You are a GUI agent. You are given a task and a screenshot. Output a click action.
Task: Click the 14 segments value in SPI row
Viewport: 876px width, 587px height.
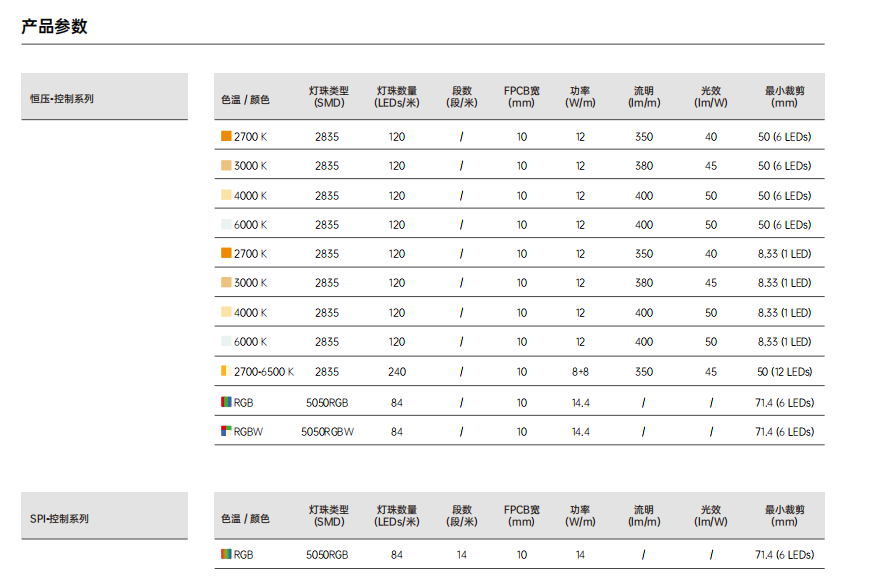click(461, 555)
